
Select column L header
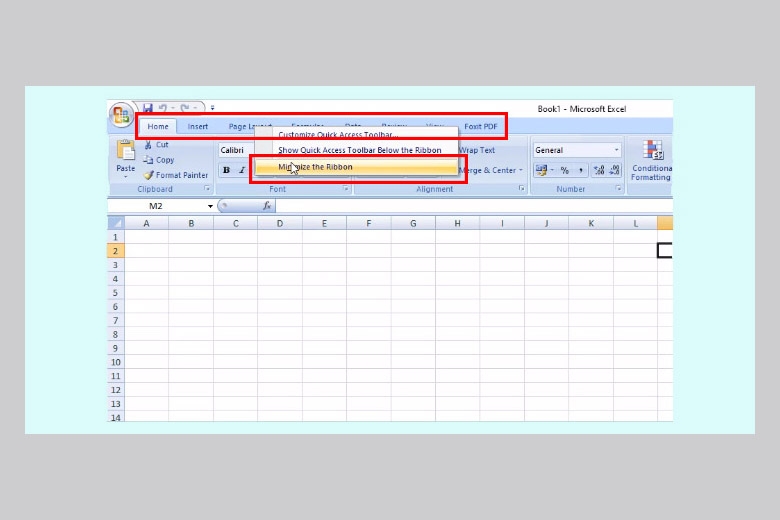[x=635, y=223]
